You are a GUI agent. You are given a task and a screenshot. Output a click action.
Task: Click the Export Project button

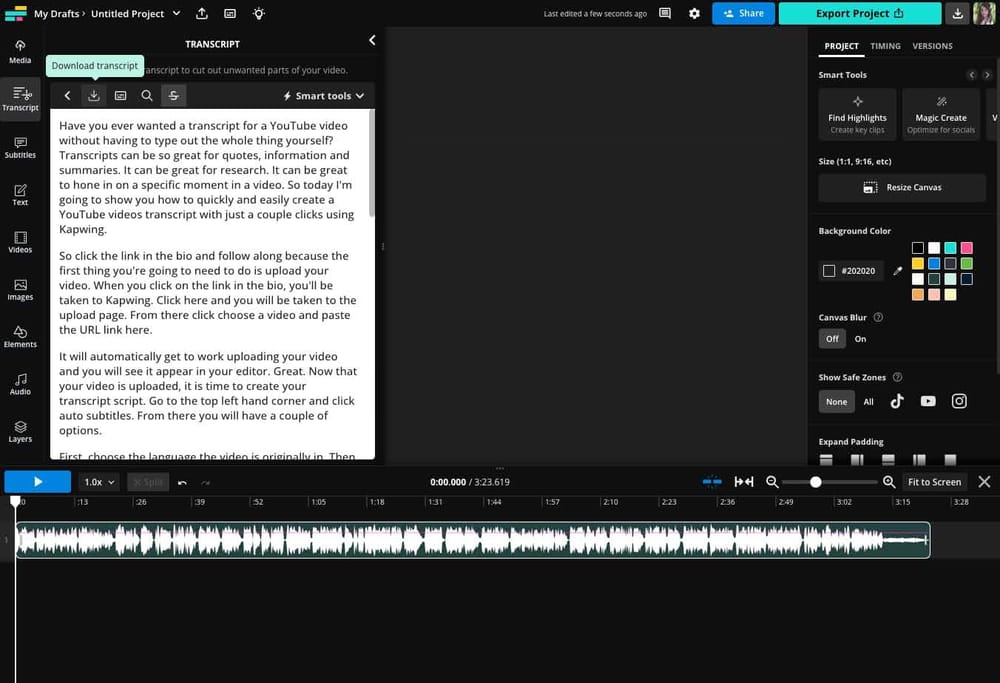coord(858,13)
